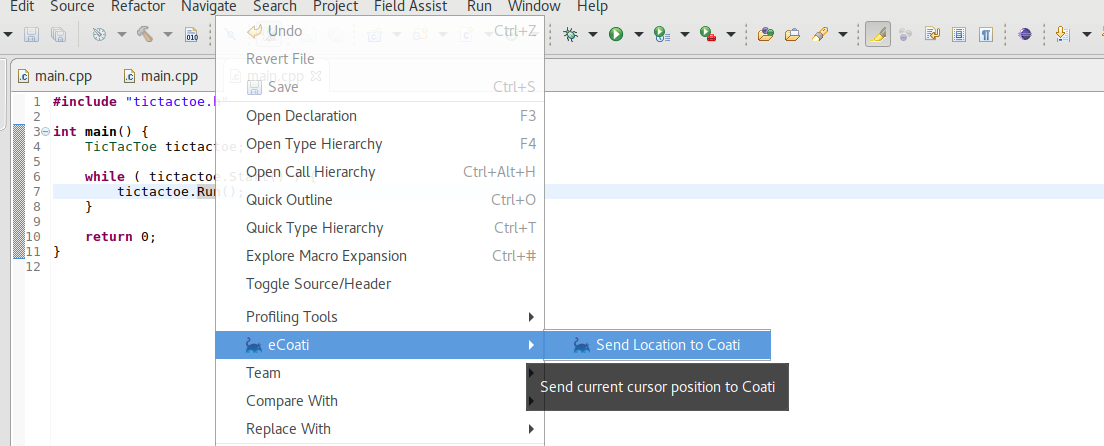Screen dimensions: 1104x446
Task: Open the Field Assist menu
Action: 410,7
